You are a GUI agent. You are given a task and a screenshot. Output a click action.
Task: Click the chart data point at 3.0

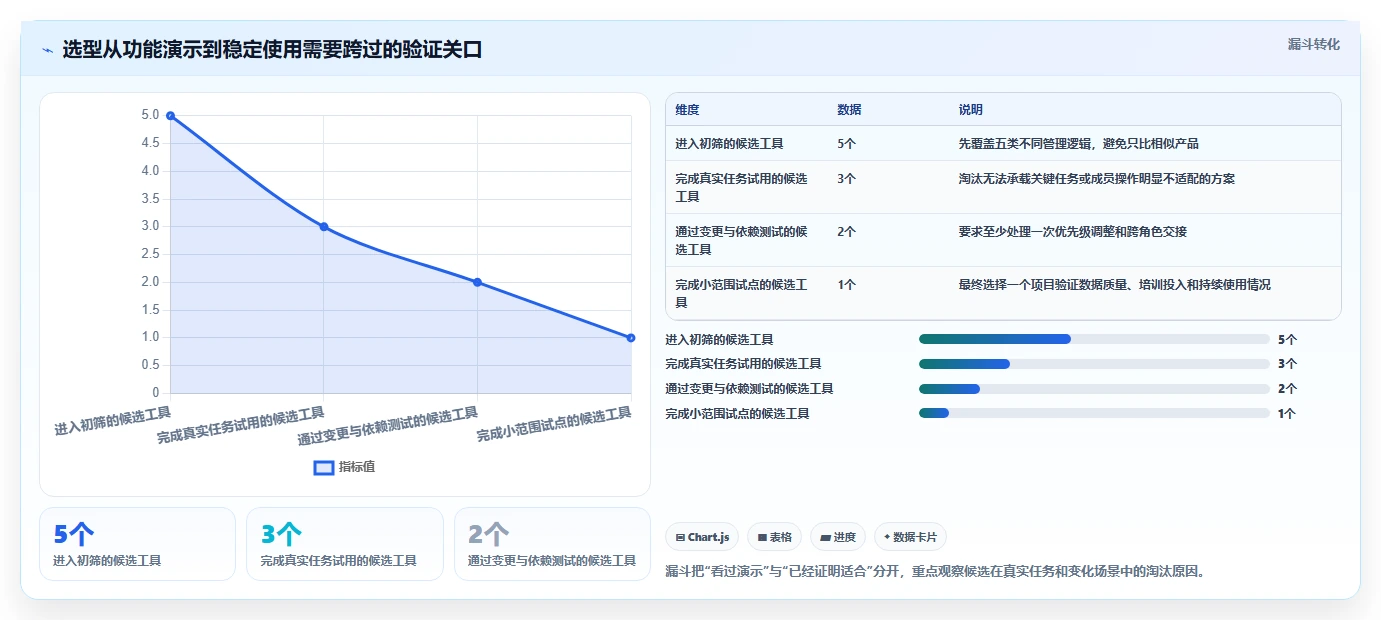(x=324, y=227)
